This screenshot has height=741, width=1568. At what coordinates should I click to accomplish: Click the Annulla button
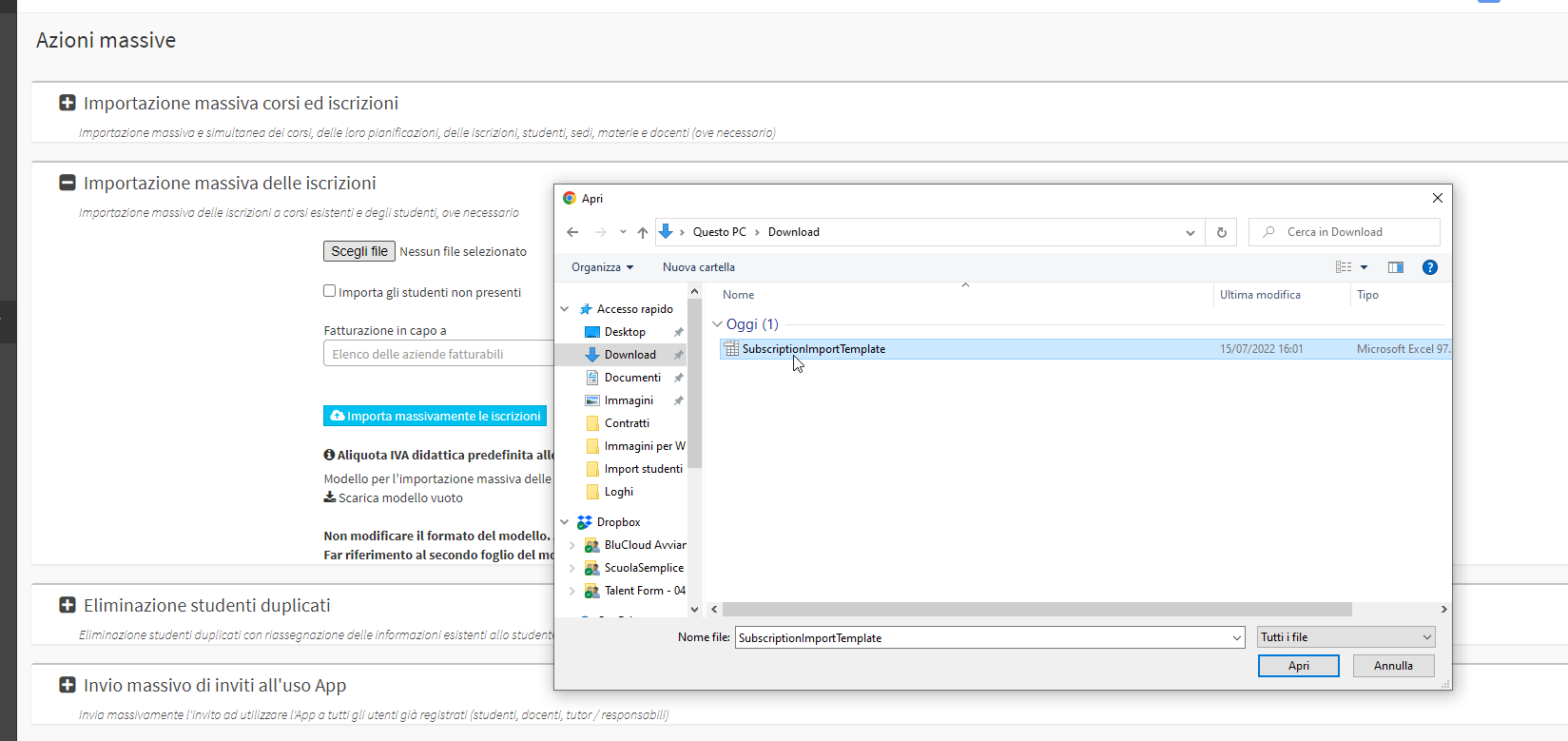[x=1393, y=666]
